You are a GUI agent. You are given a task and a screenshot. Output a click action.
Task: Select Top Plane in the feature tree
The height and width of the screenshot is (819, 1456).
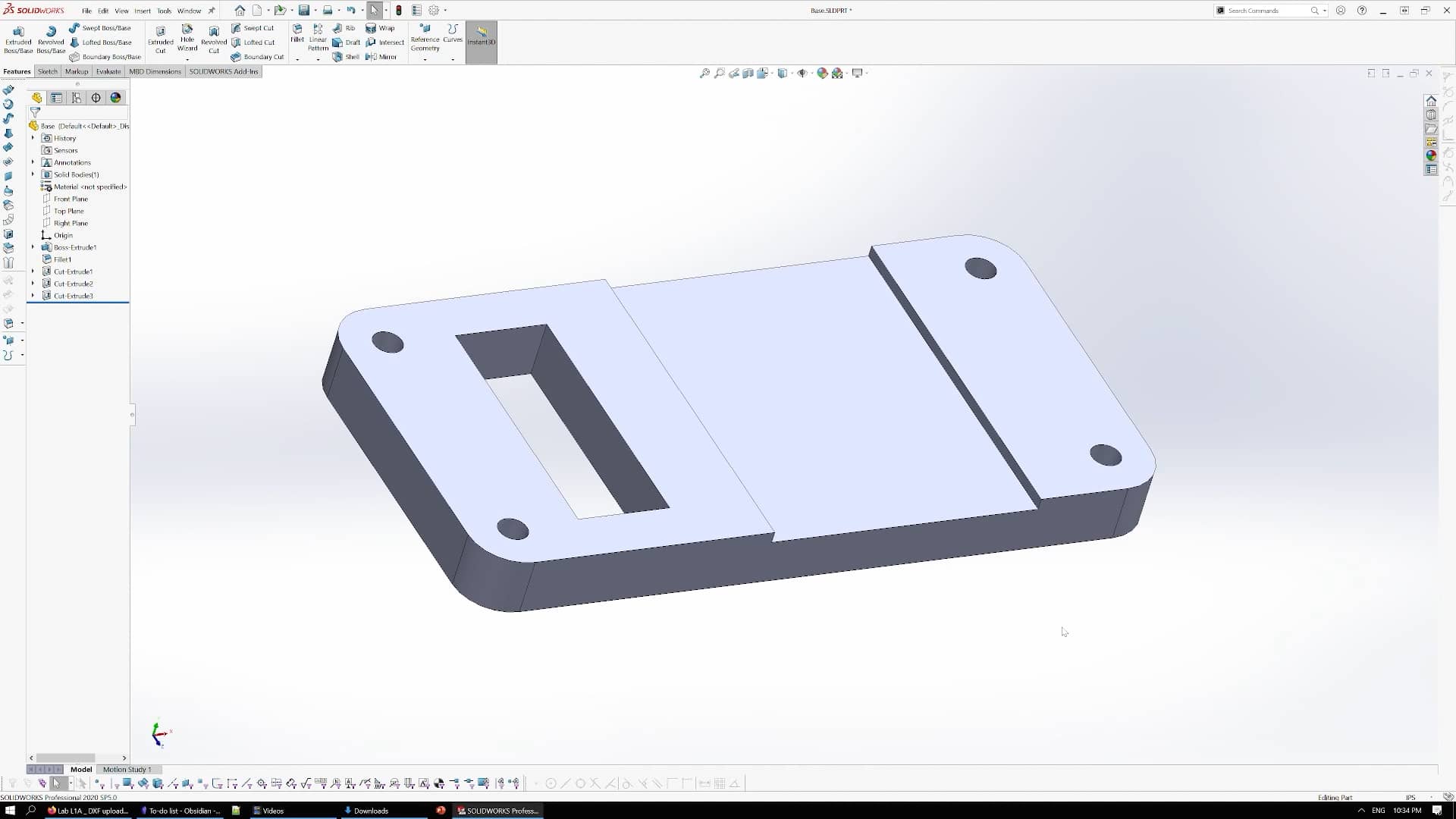68,210
